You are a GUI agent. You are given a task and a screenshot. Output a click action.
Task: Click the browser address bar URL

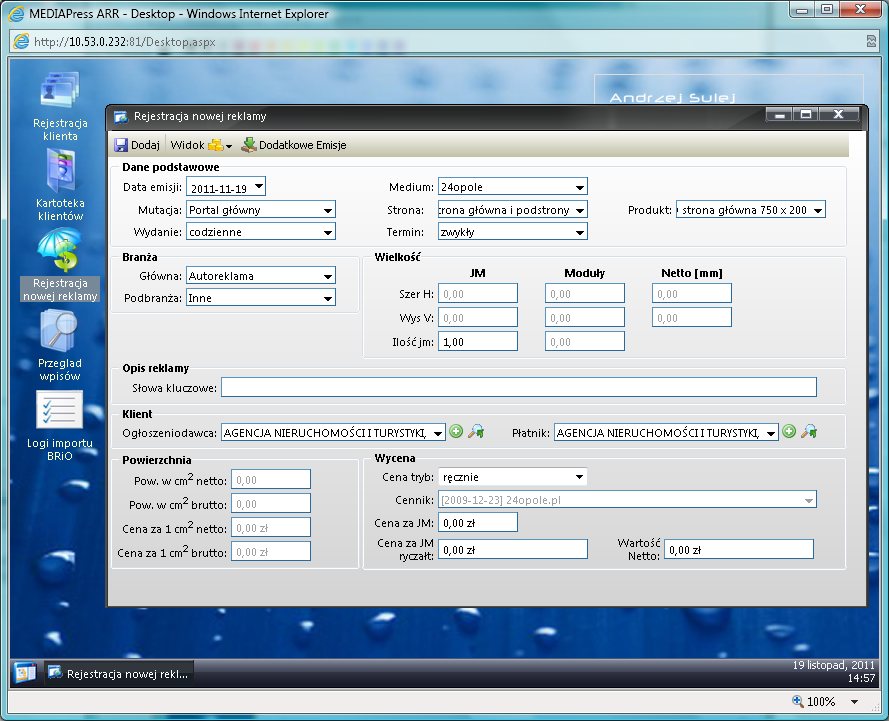125,42
